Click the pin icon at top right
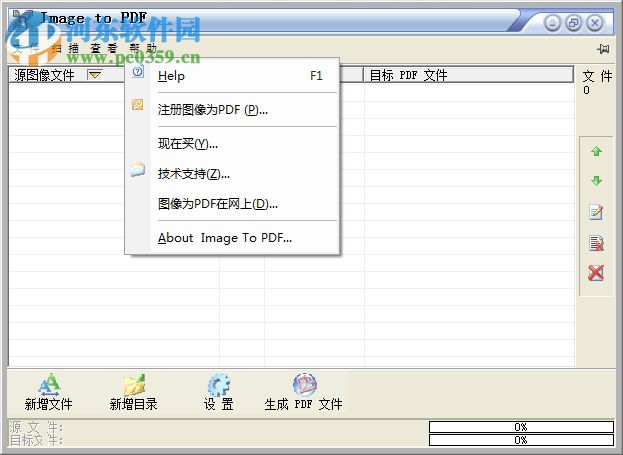The image size is (623, 455). [603, 49]
